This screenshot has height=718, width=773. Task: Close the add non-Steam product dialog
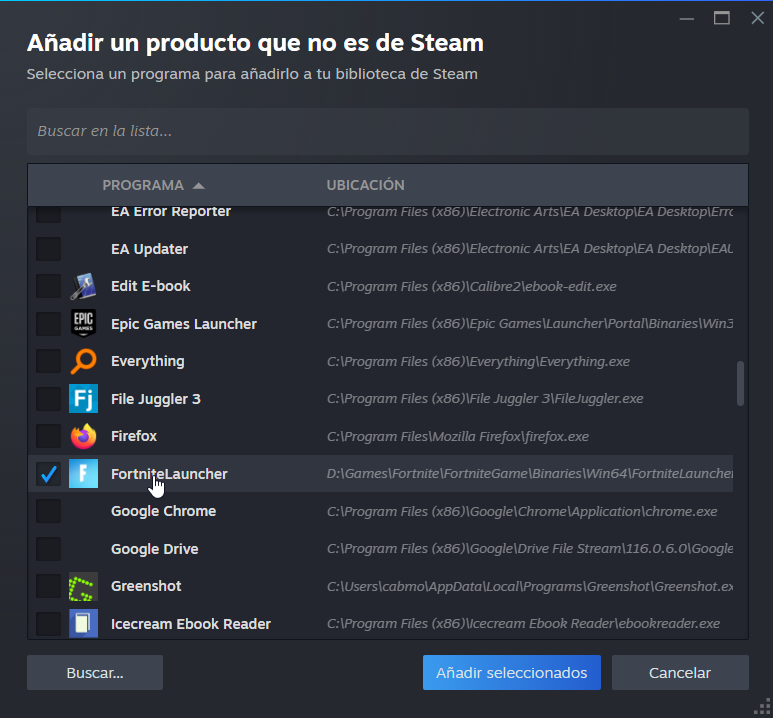[757, 18]
